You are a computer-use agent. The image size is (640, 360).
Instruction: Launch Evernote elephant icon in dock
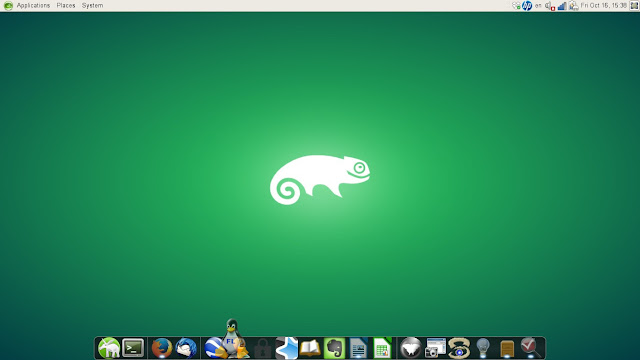tap(334, 348)
